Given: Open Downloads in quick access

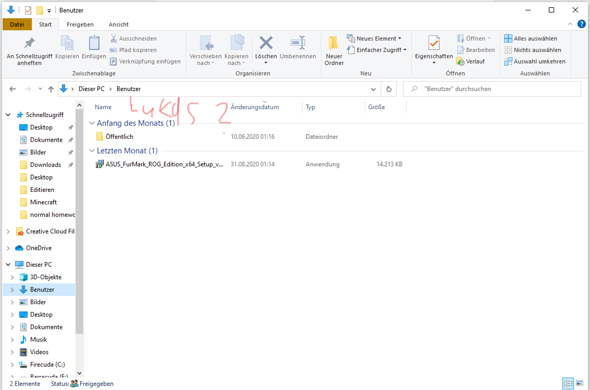Looking at the screenshot, I should [x=45, y=165].
